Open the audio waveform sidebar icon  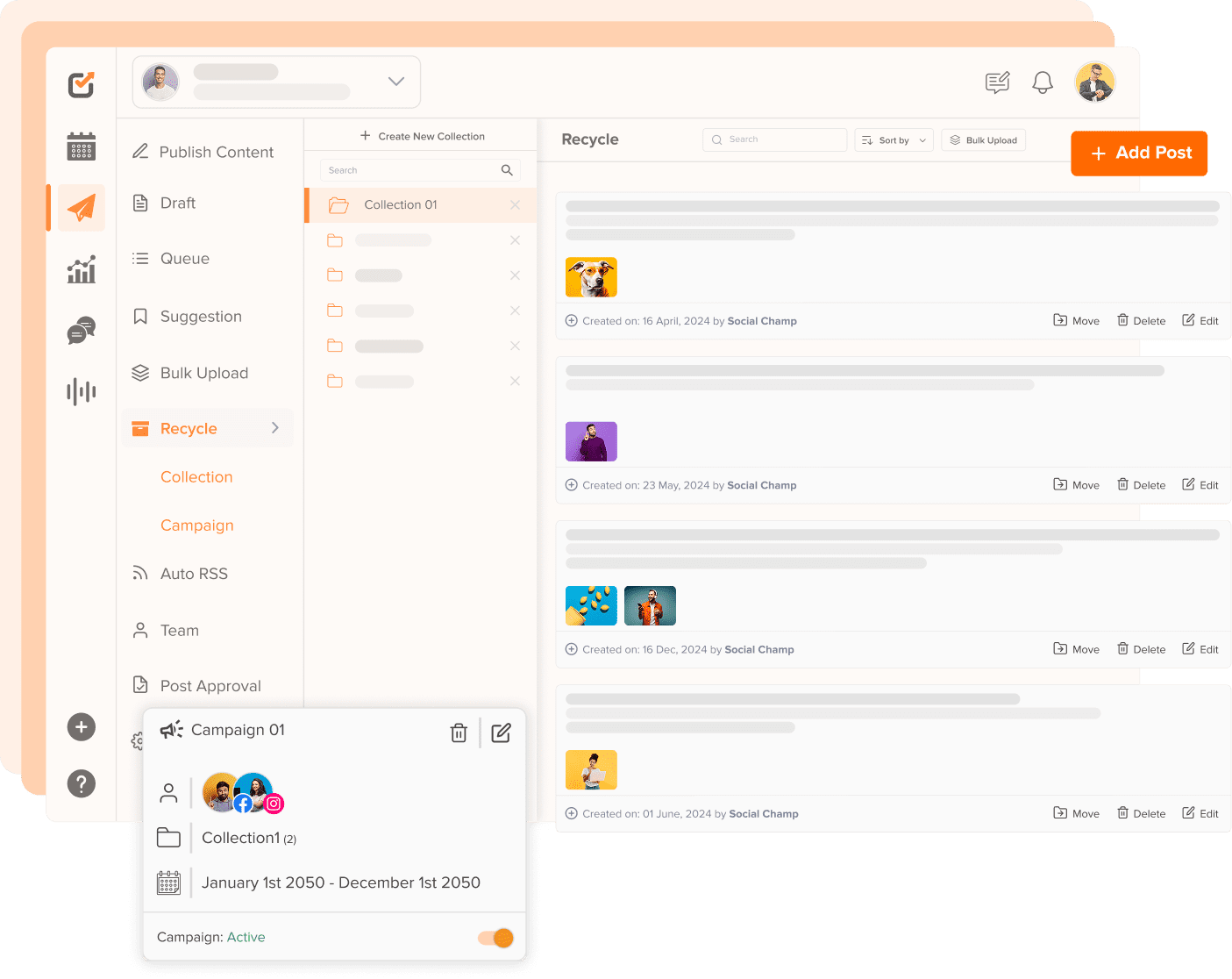coord(81,391)
